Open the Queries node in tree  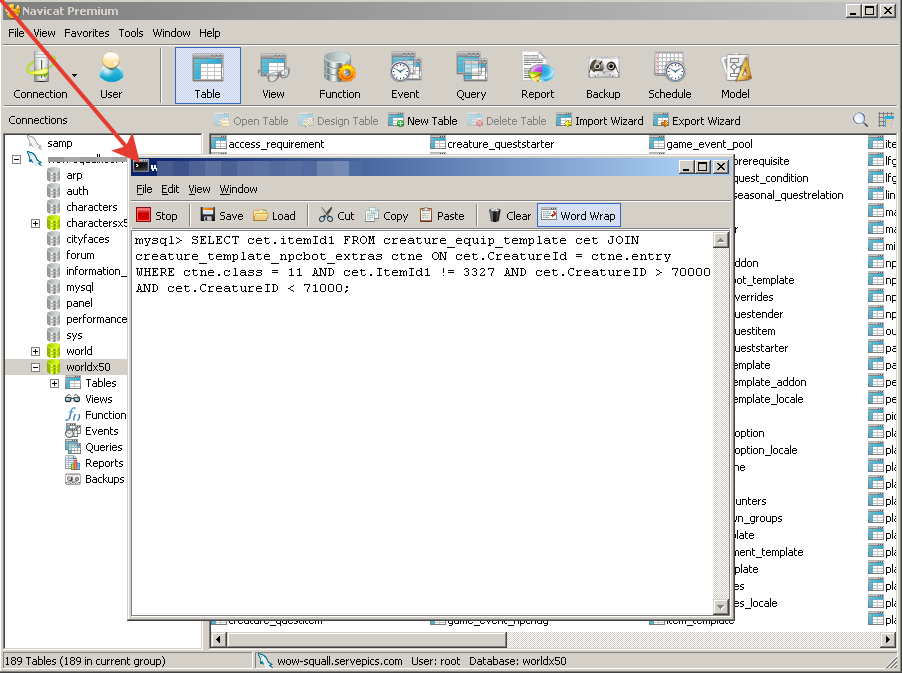coord(104,447)
